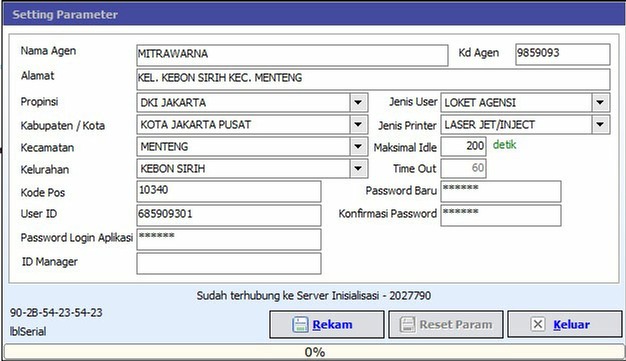Click the Reset Param printer icon
This screenshot has width=626, height=361.
point(408,324)
